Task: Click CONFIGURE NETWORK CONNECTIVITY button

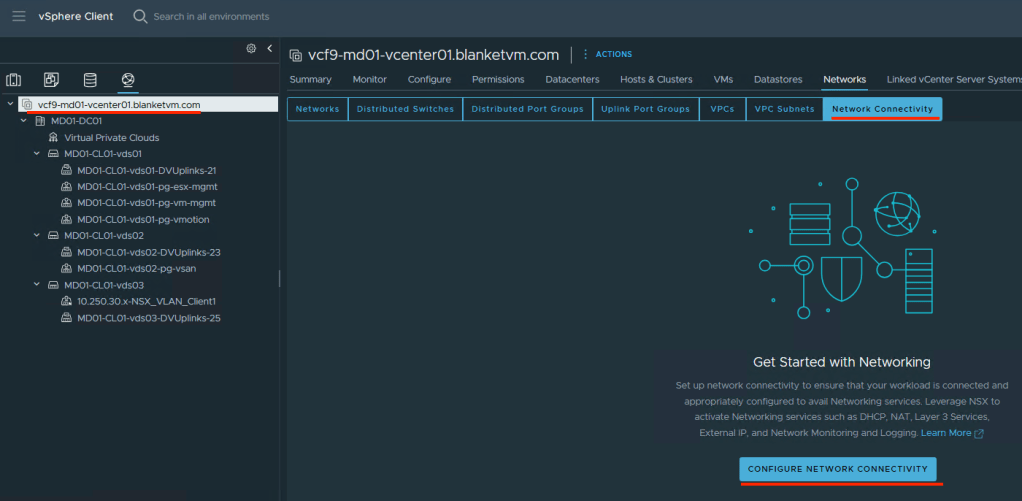Action: 838,469
